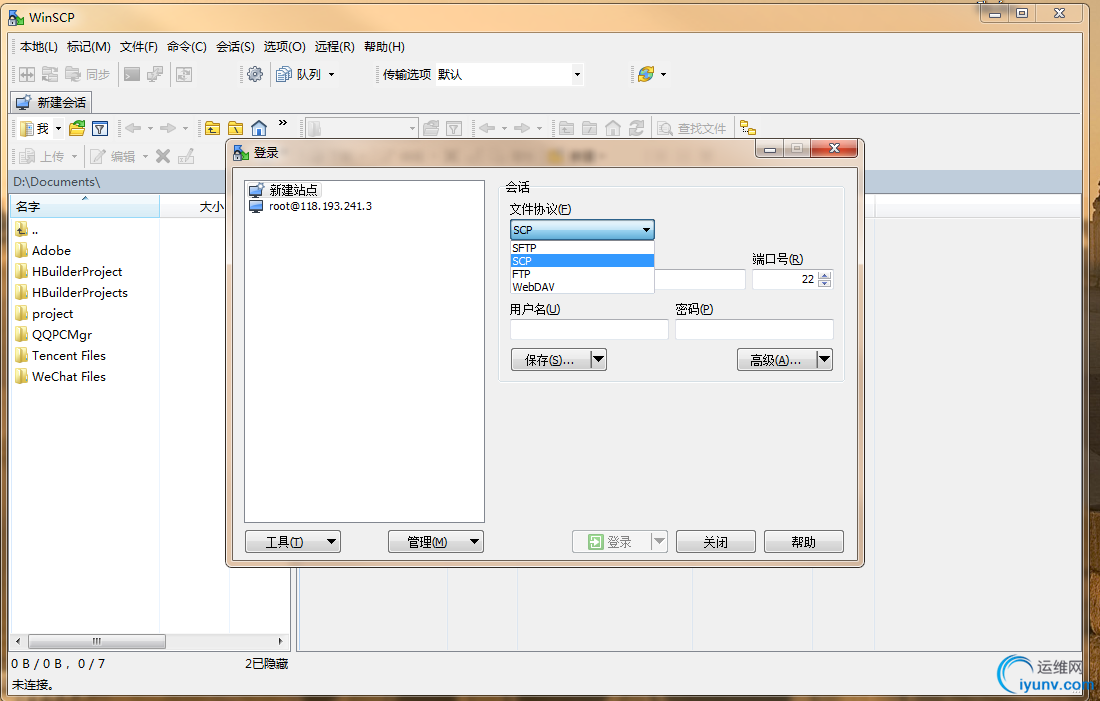The image size is (1100, 701).
Task: Open the 队列 dropdown arrow
Action: click(x=332, y=74)
